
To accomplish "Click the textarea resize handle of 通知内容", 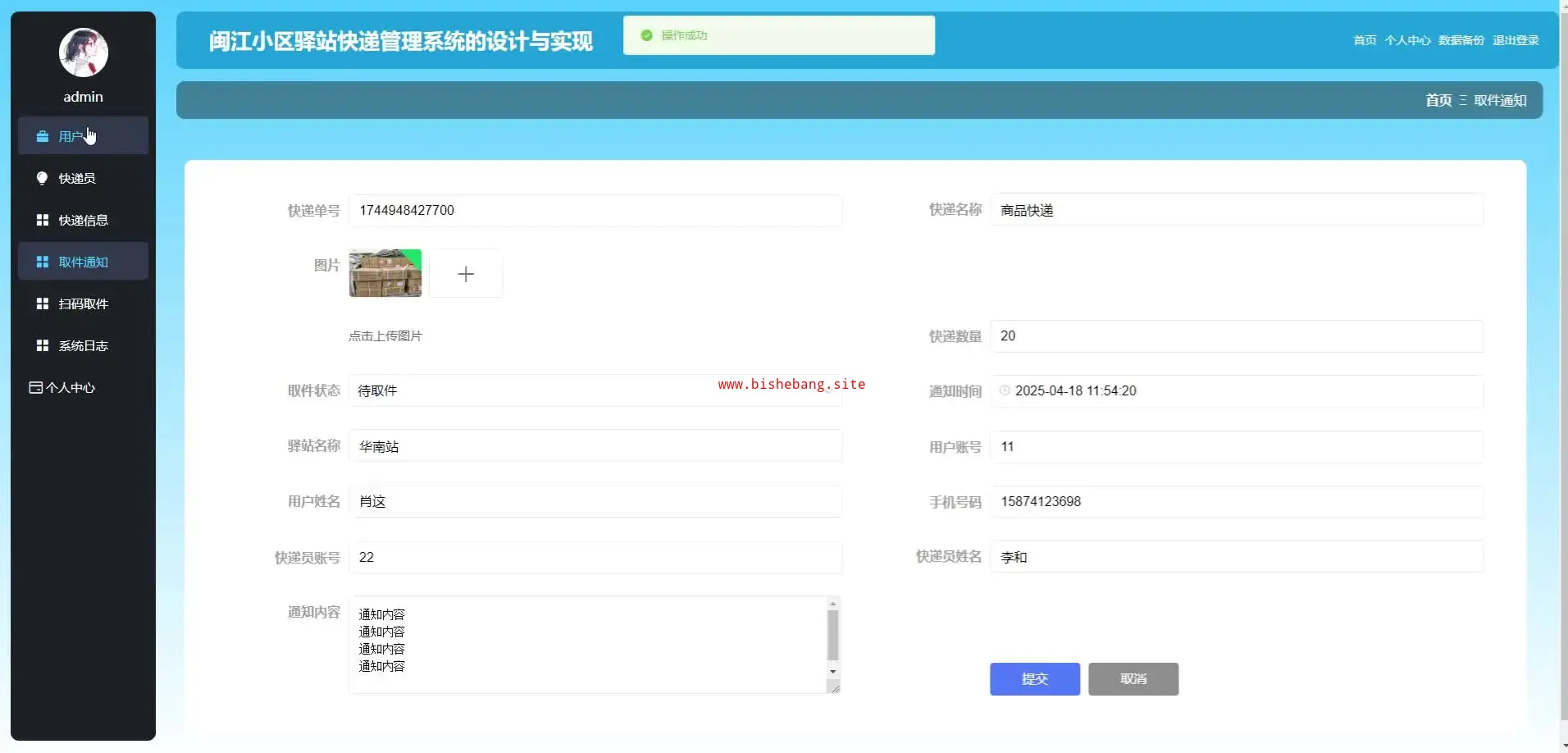I will coord(834,687).
